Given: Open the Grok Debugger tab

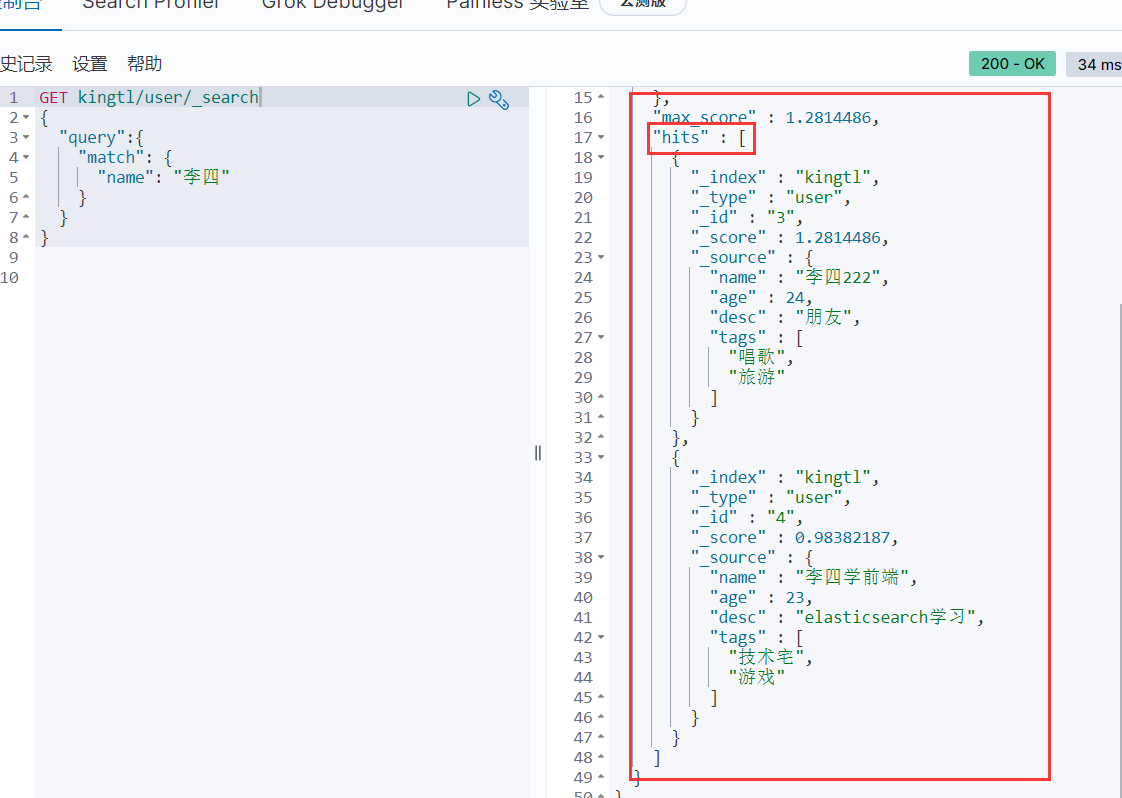Looking at the screenshot, I should coord(333,5).
